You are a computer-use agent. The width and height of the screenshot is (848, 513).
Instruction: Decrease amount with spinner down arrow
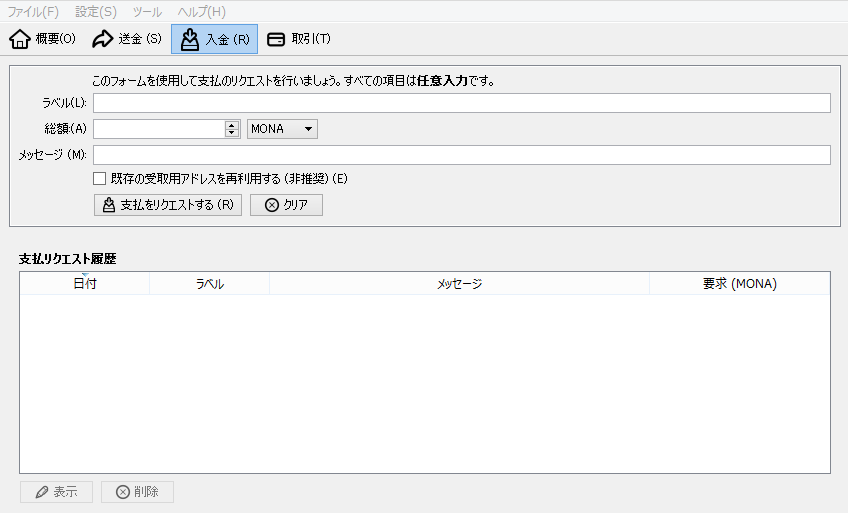click(232, 133)
